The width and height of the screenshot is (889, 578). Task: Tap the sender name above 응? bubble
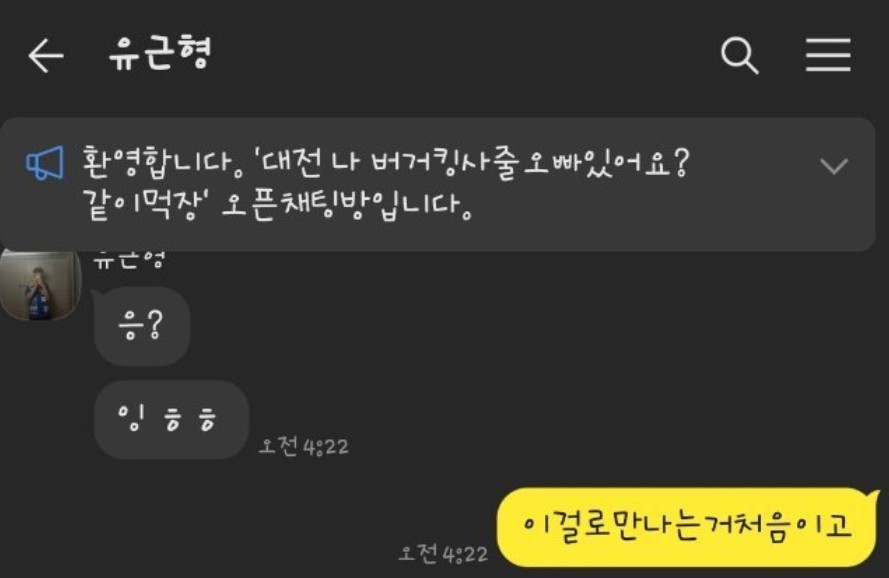coord(129,260)
